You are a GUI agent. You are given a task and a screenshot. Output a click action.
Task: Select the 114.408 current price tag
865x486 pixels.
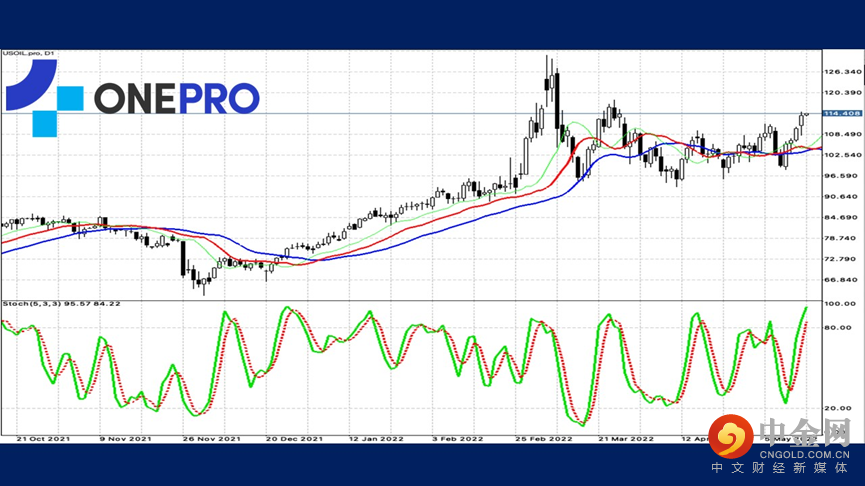tap(842, 113)
